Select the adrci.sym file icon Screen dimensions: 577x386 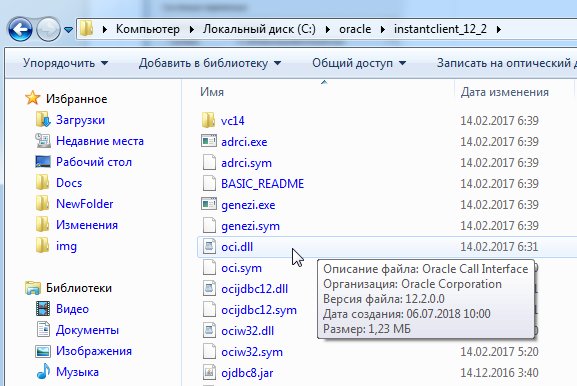[209, 162]
